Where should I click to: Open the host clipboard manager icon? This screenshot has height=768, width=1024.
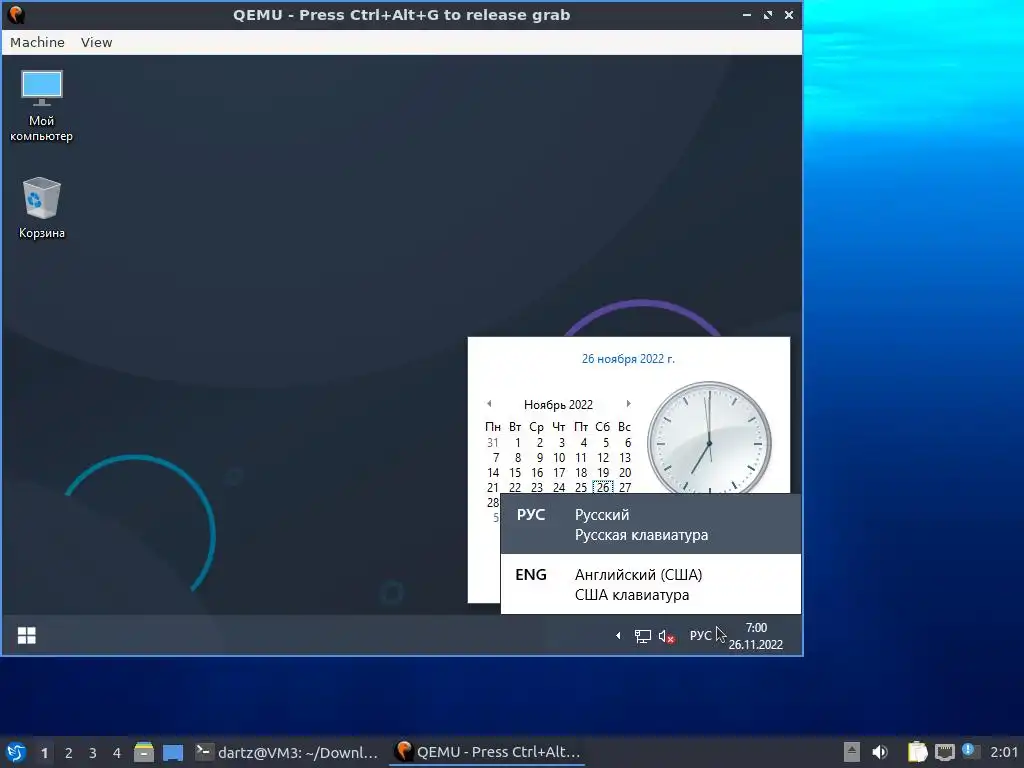(x=918, y=752)
